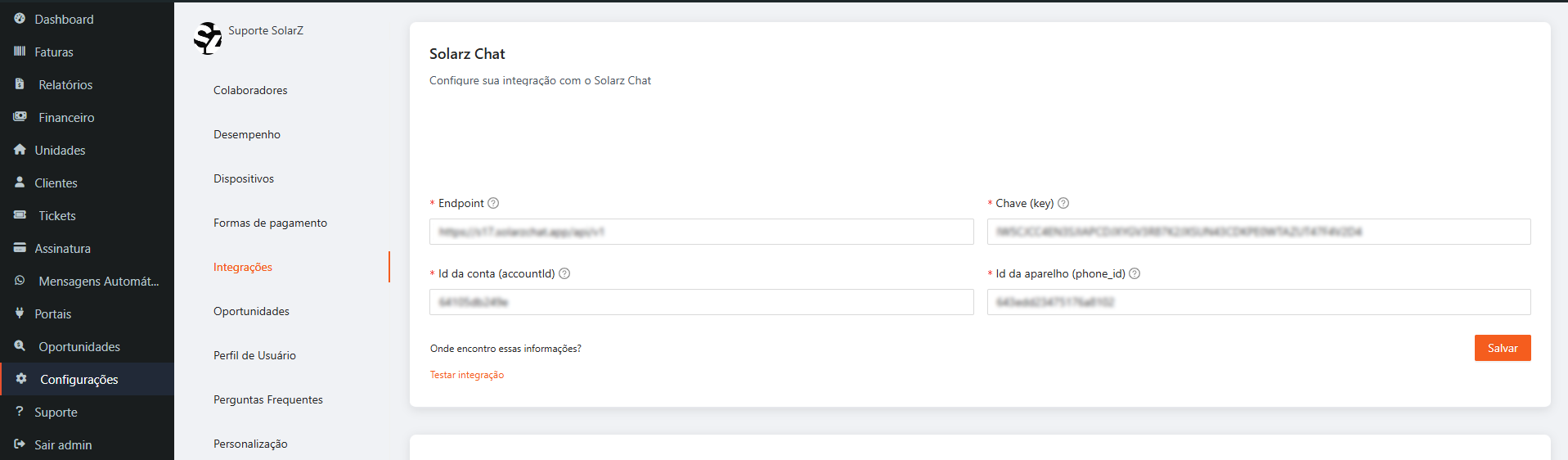Click the Clientes person icon
Viewport: 1568px width, 460px height.
click(20, 183)
